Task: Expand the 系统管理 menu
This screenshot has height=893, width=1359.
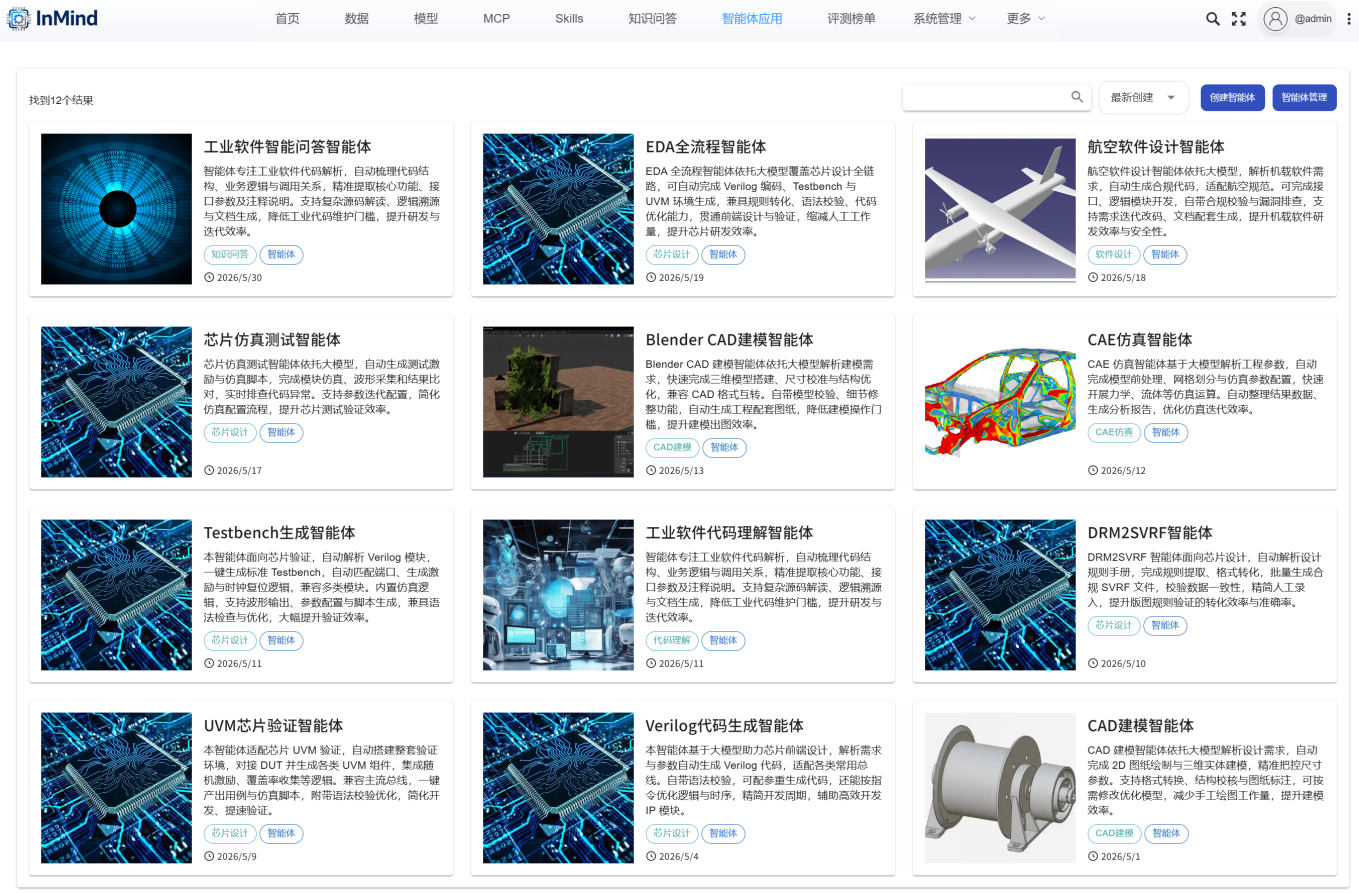Action: coord(944,19)
